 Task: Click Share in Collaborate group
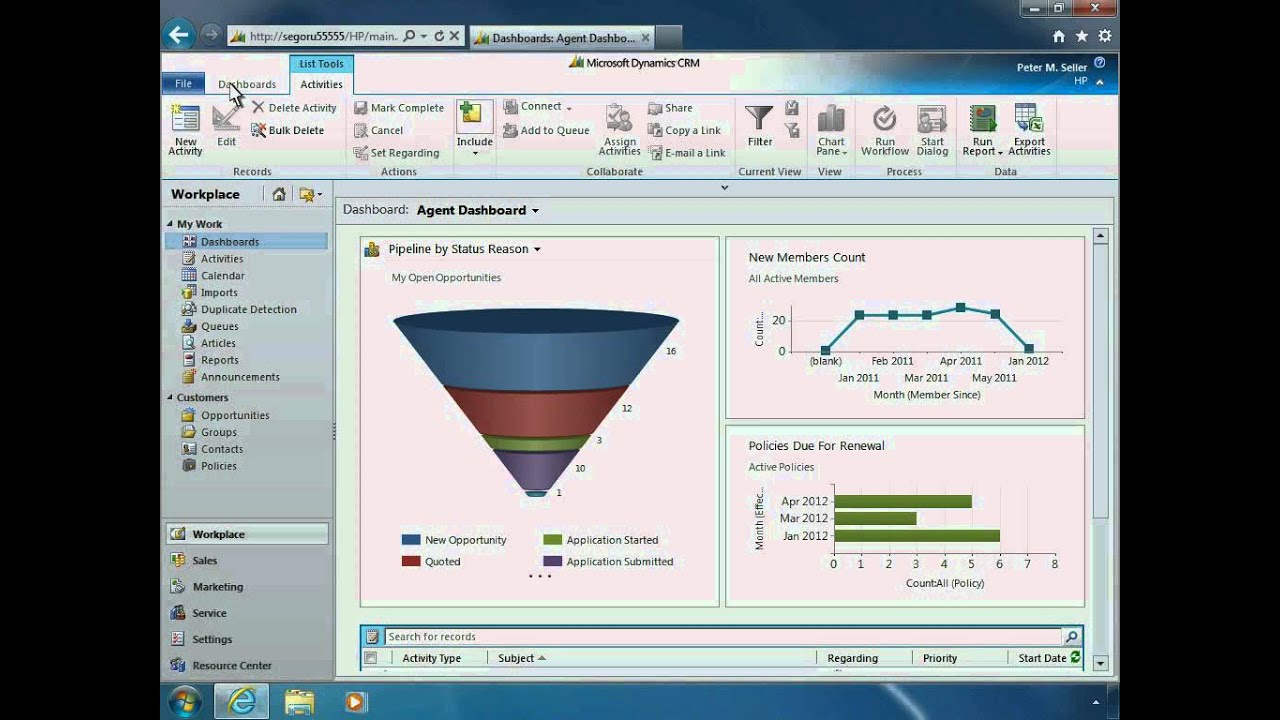pyautogui.click(x=670, y=108)
